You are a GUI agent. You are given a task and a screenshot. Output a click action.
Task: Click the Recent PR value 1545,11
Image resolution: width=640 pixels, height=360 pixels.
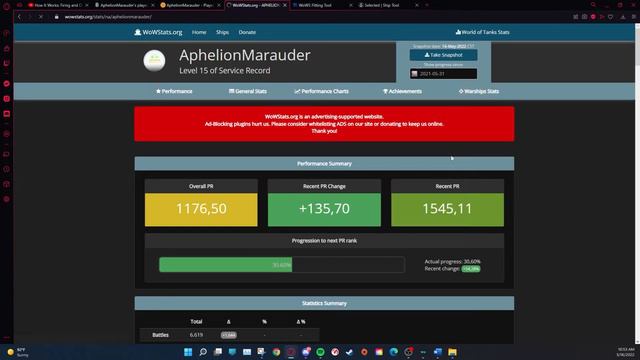pyautogui.click(x=447, y=209)
